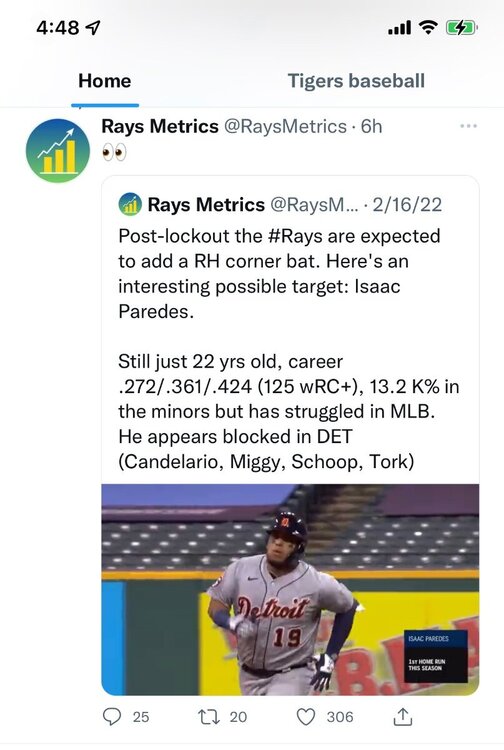Viewport: 504px width, 750px height.
Task: Tap the 6h tweet timestamp
Action: click(x=372, y=126)
